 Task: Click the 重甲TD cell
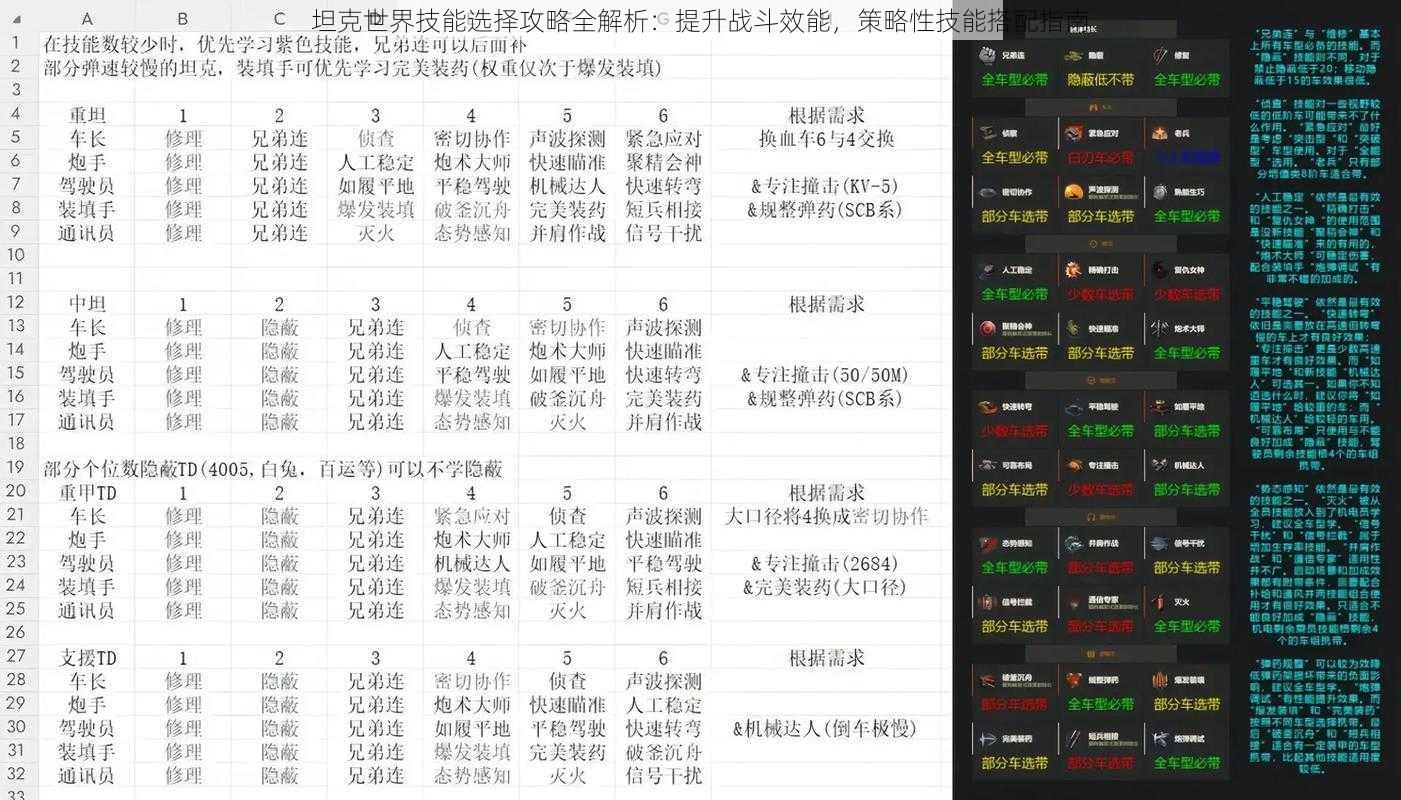click(87, 492)
